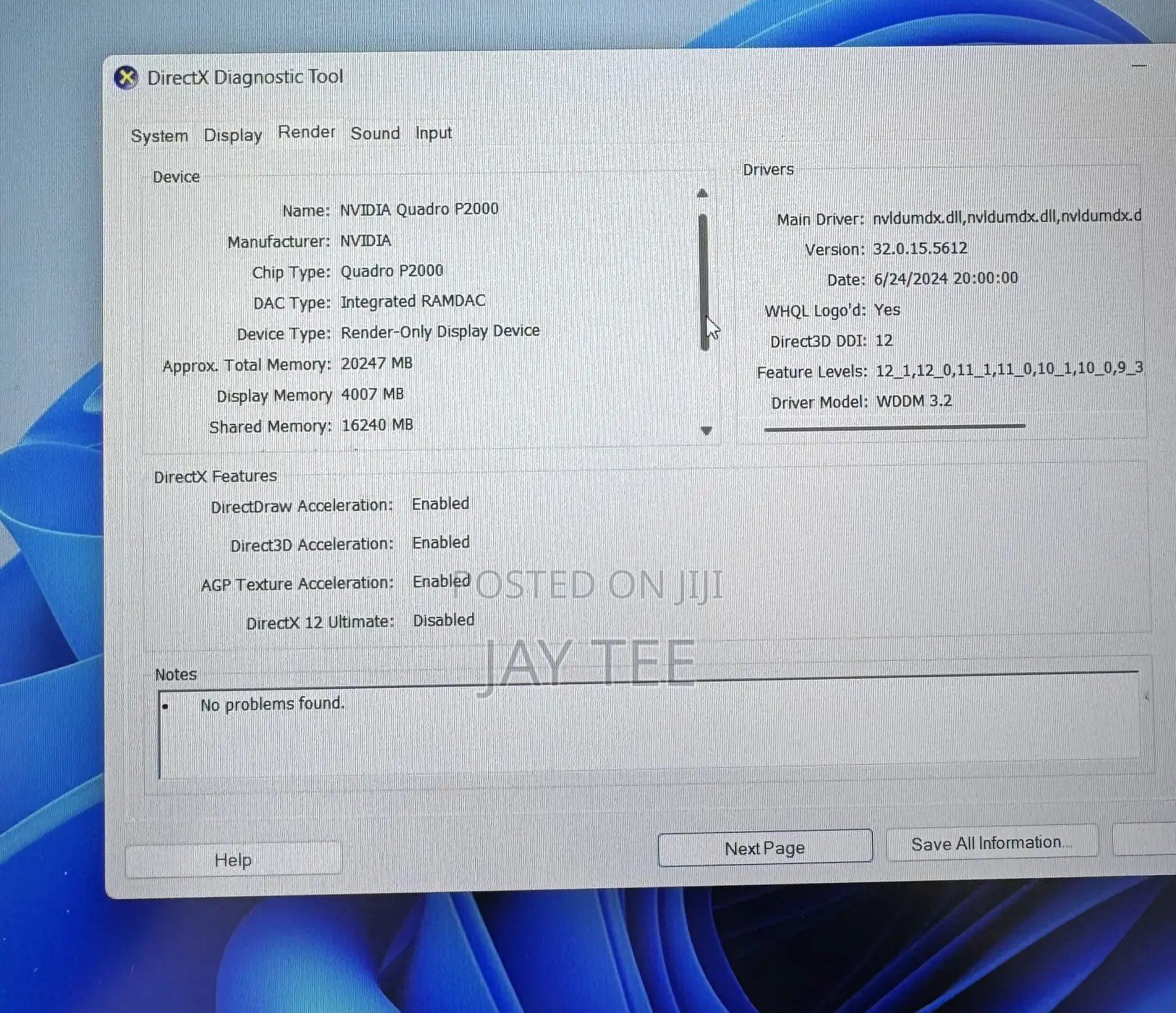Image resolution: width=1176 pixels, height=1013 pixels.
Task: Click Save All Information button
Action: coord(992,843)
